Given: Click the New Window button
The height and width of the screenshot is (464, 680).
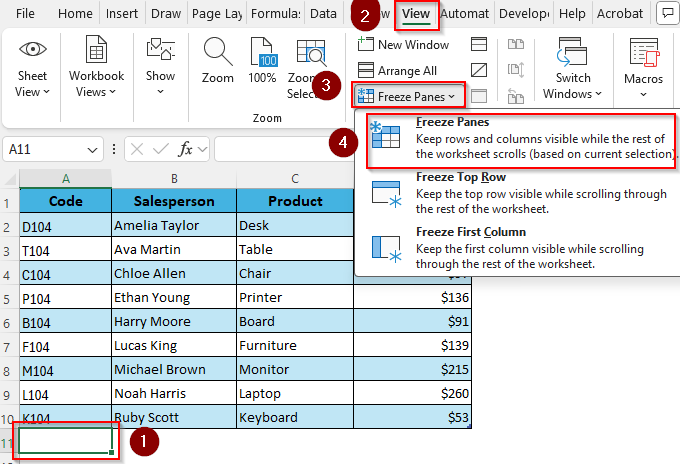Looking at the screenshot, I should coord(403,44).
